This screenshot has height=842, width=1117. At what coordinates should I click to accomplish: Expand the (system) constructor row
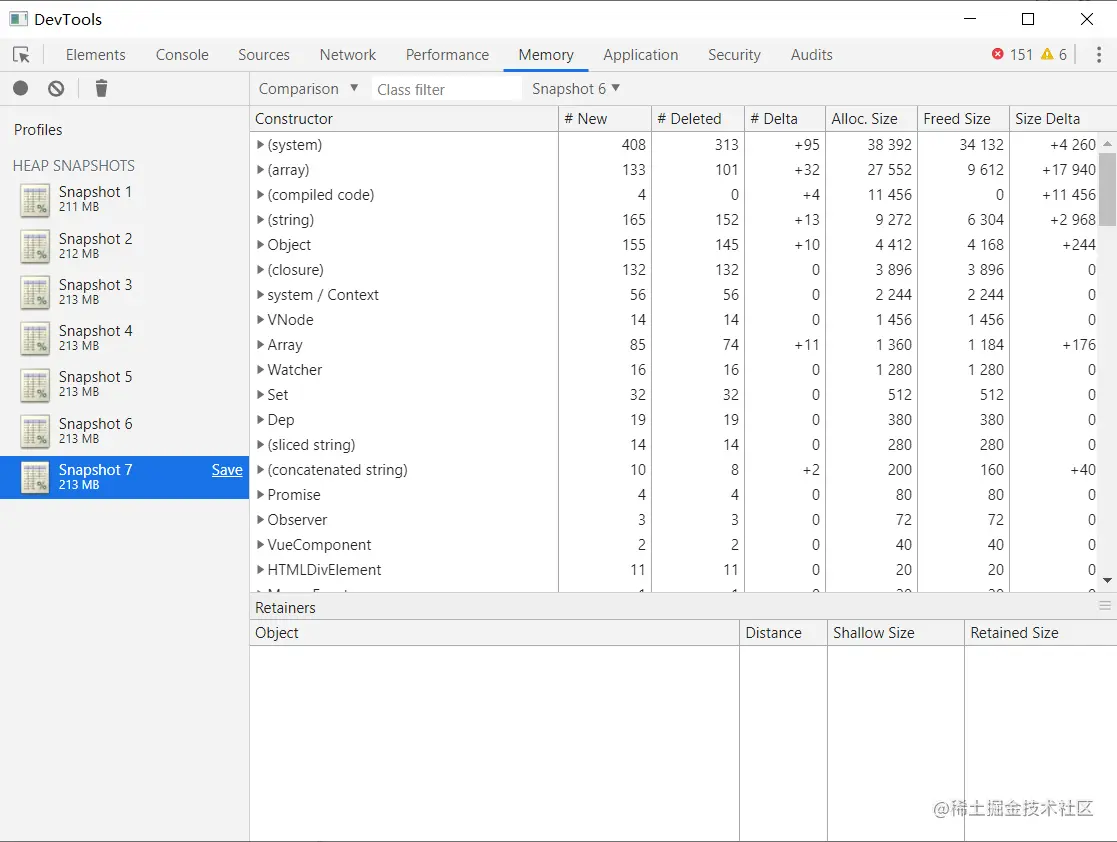coord(260,145)
